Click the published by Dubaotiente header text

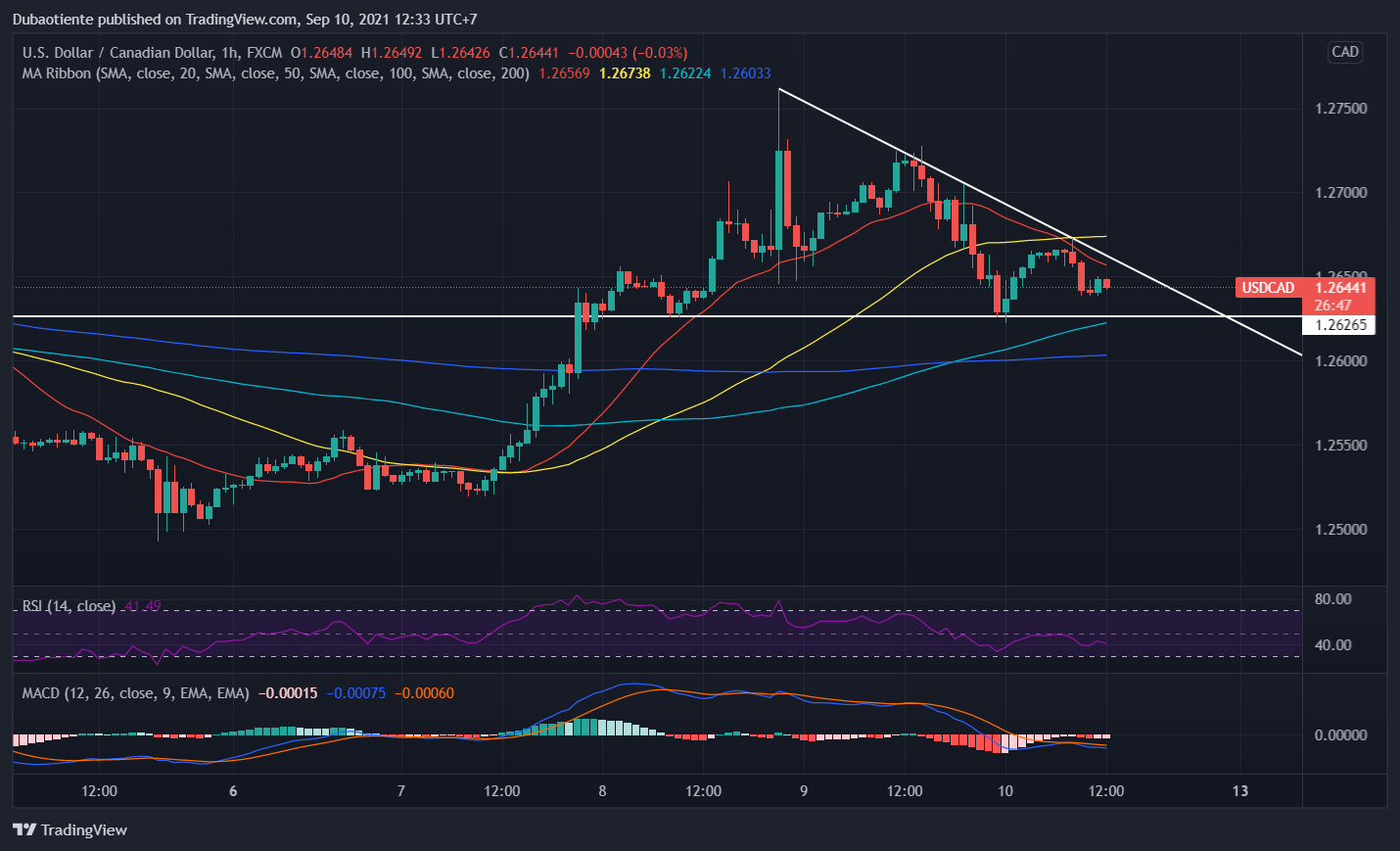[245, 19]
